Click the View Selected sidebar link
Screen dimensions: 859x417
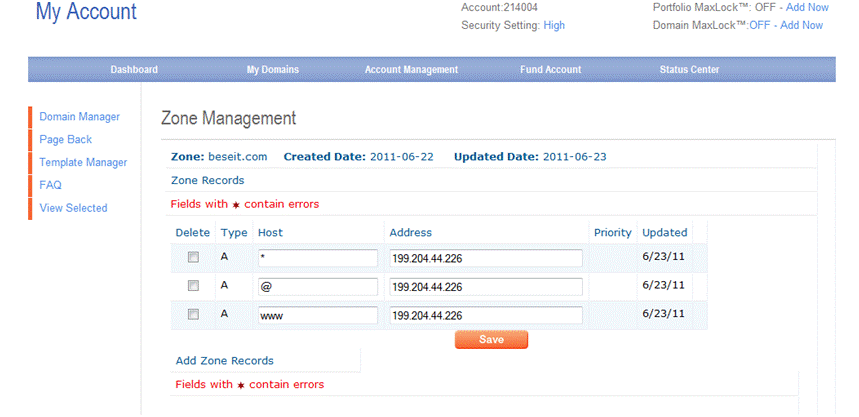[x=73, y=208]
